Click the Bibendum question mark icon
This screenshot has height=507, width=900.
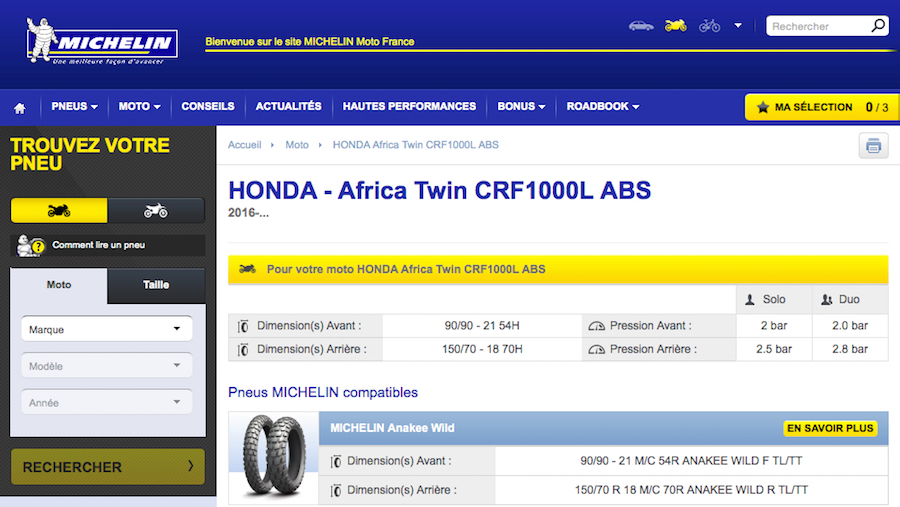point(30,246)
